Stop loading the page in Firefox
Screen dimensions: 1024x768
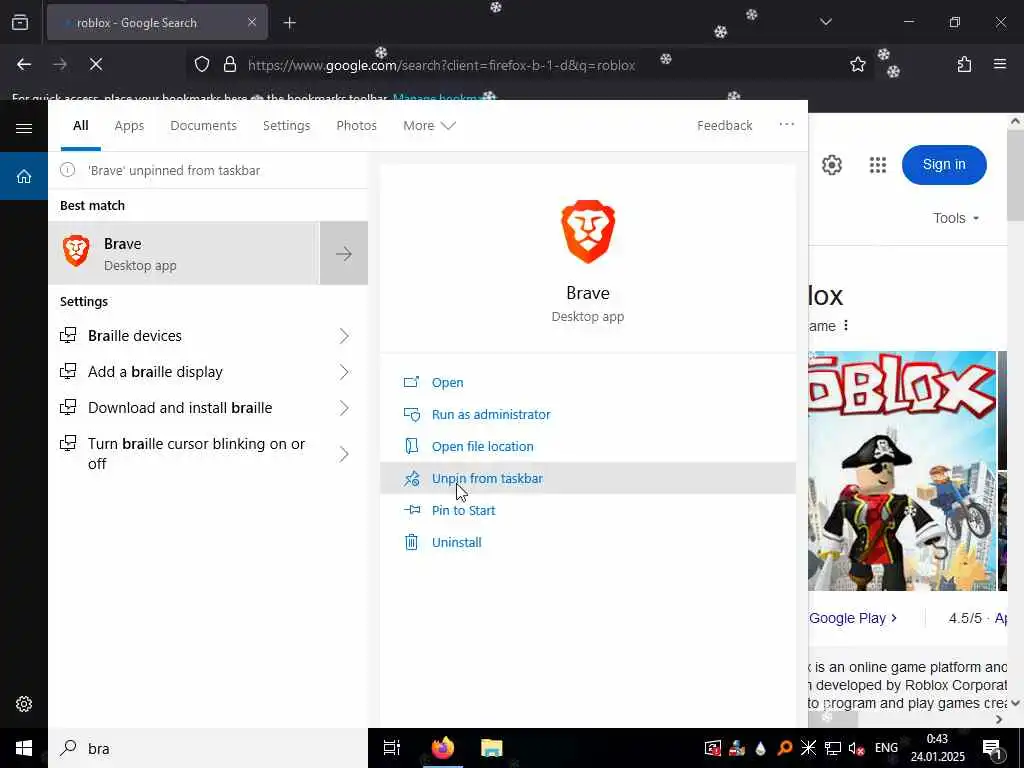[x=96, y=64]
